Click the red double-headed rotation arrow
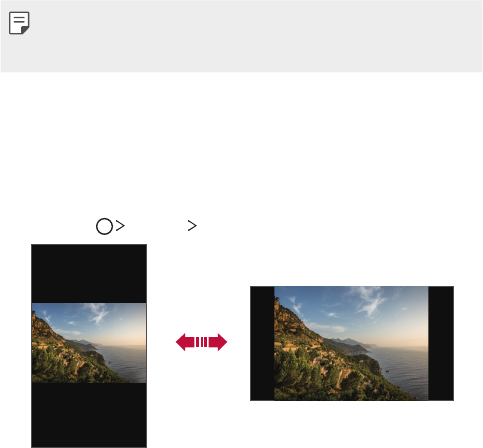 (201, 342)
